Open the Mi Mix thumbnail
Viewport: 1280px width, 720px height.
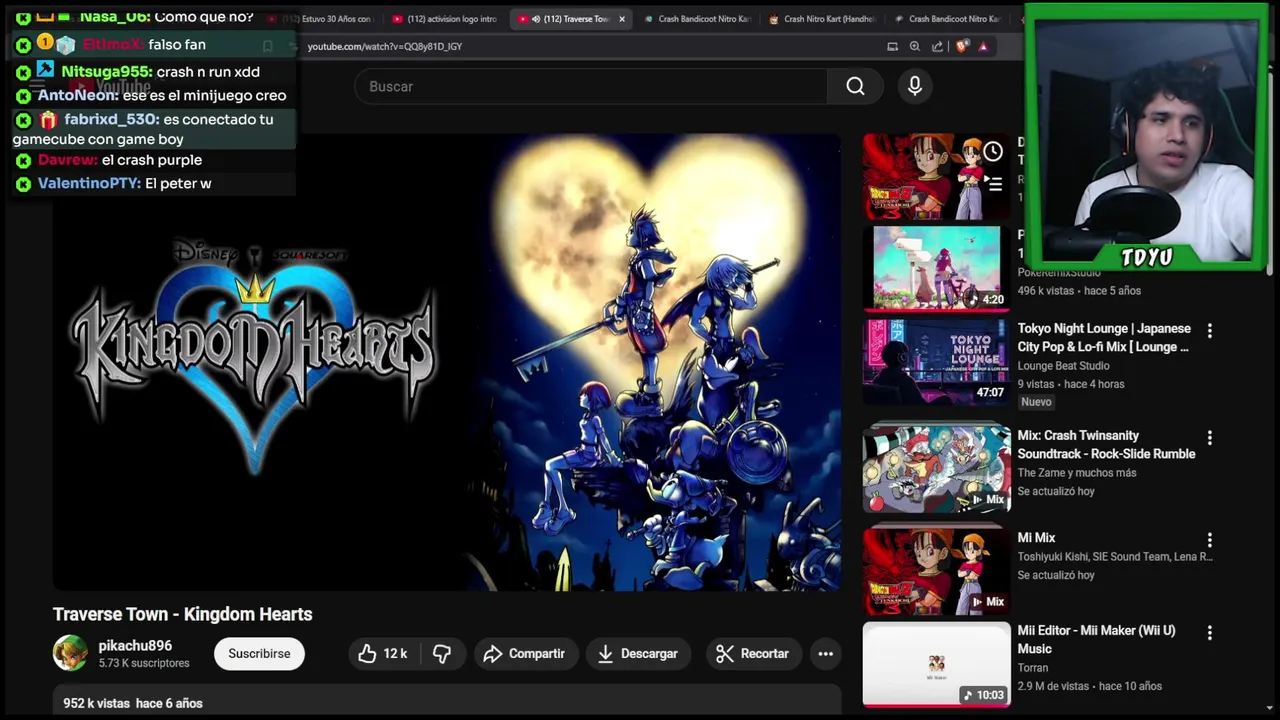[x=937, y=571]
